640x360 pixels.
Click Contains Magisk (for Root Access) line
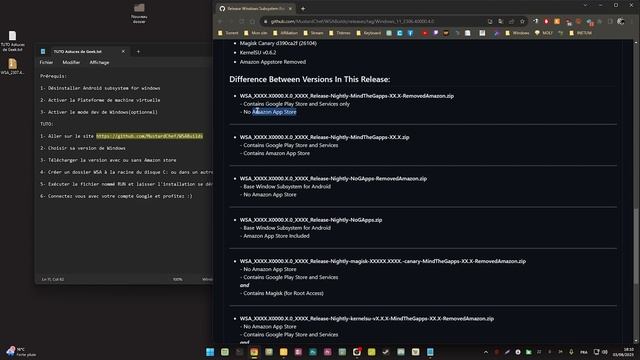[x=283, y=293]
